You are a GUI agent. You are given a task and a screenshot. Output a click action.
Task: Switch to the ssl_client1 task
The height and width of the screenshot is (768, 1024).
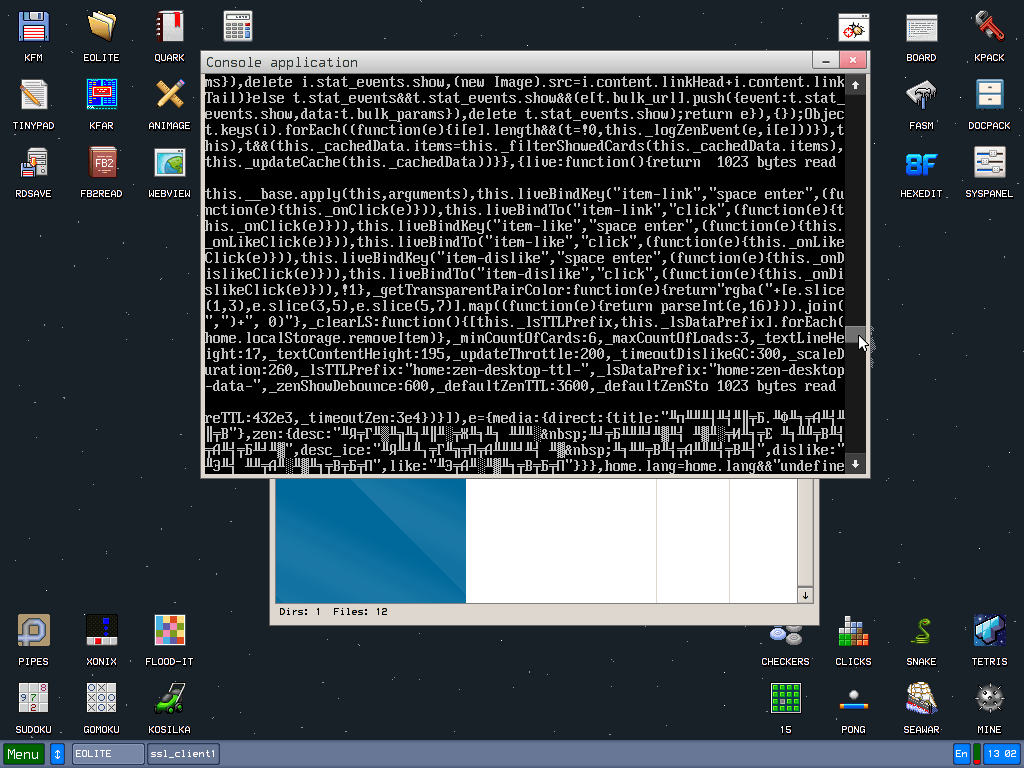click(x=183, y=753)
